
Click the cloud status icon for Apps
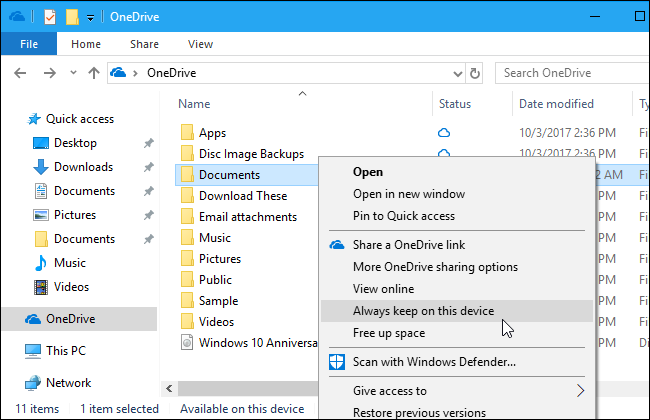click(444, 133)
